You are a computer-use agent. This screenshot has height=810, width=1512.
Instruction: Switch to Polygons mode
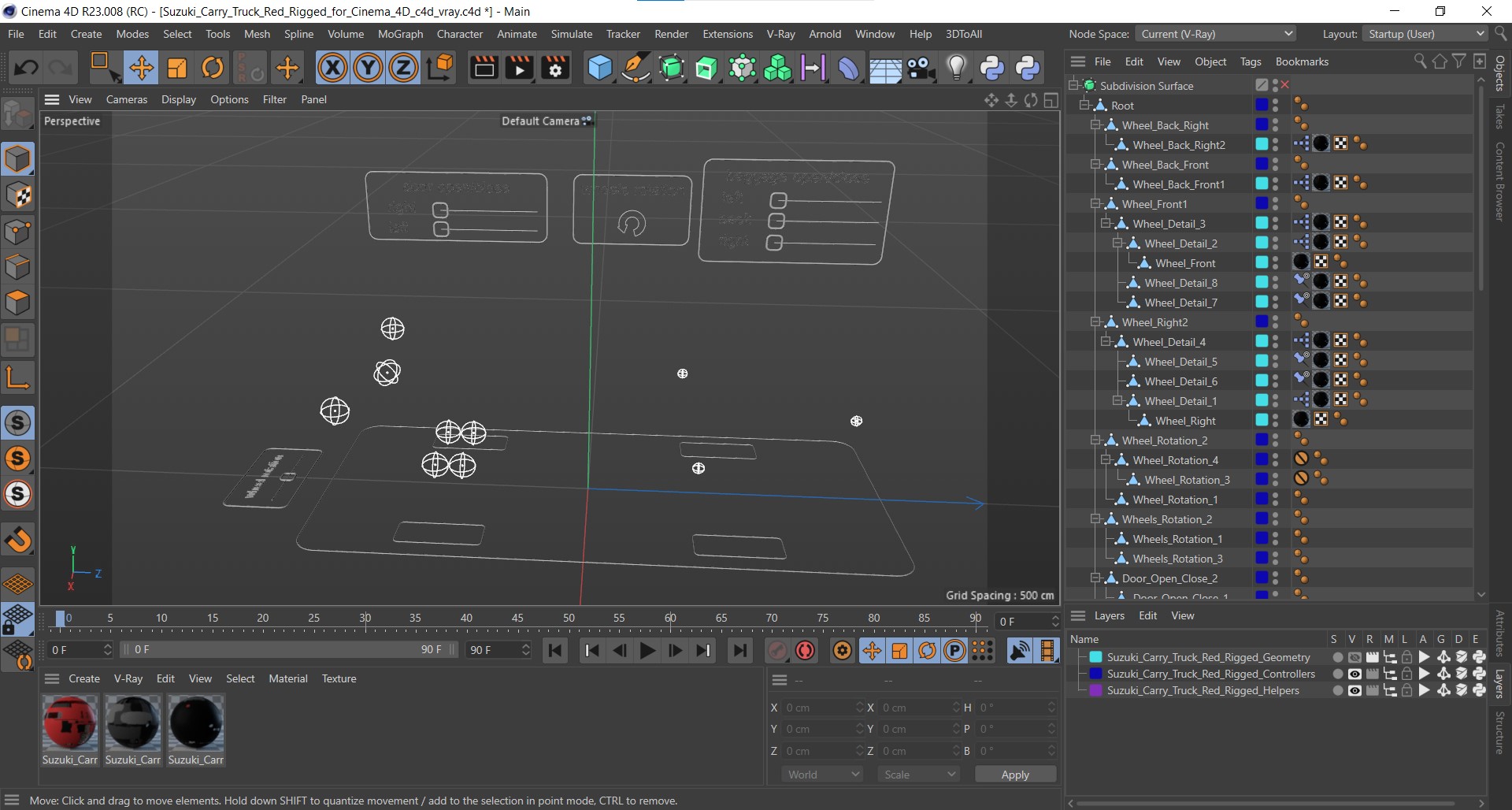pos(17,303)
